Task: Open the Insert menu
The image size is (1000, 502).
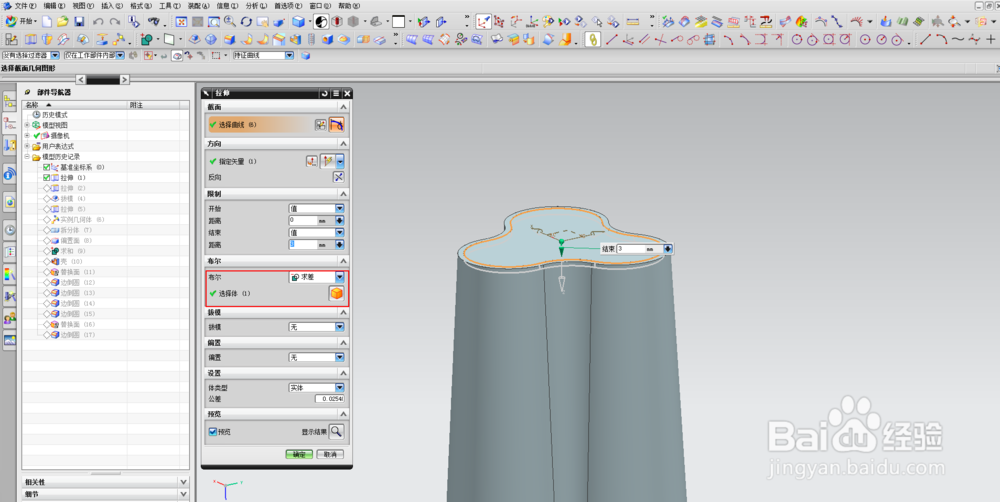Action: point(112,6)
